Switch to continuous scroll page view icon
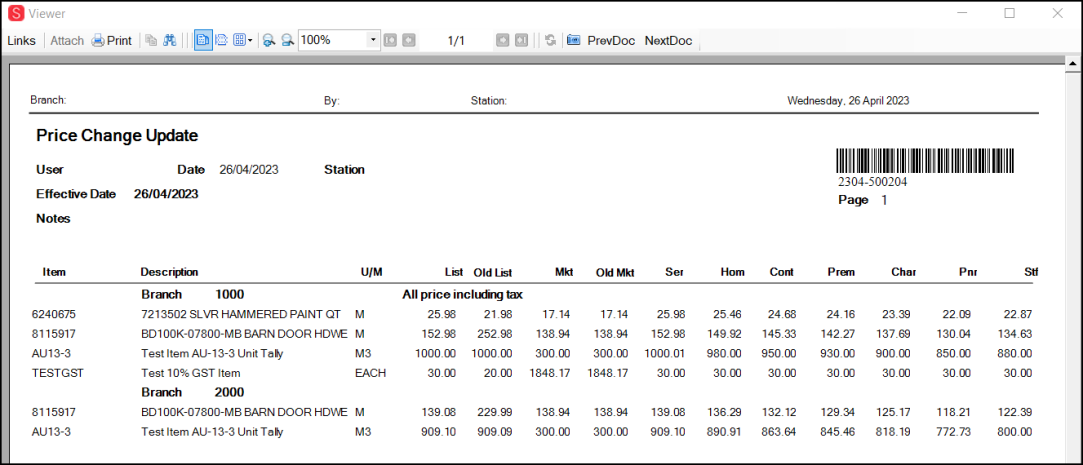The image size is (1083, 465). (x=222, y=41)
